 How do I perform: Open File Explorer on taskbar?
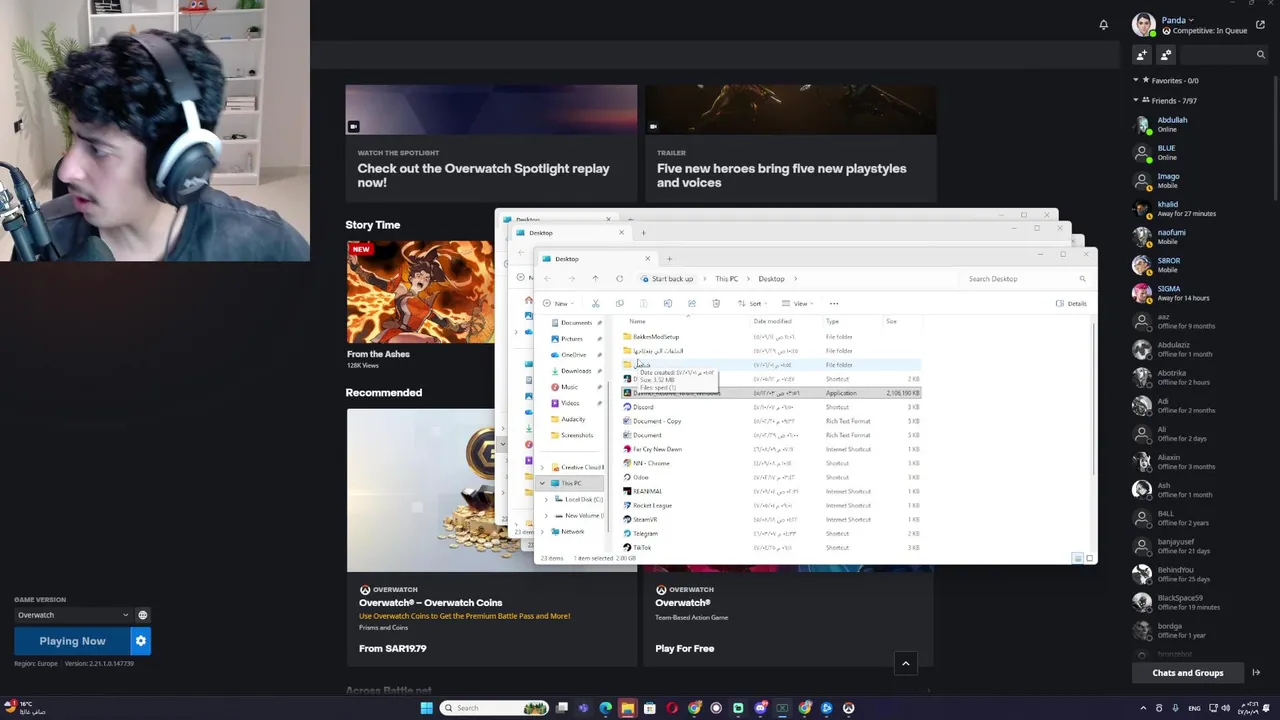pos(627,708)
